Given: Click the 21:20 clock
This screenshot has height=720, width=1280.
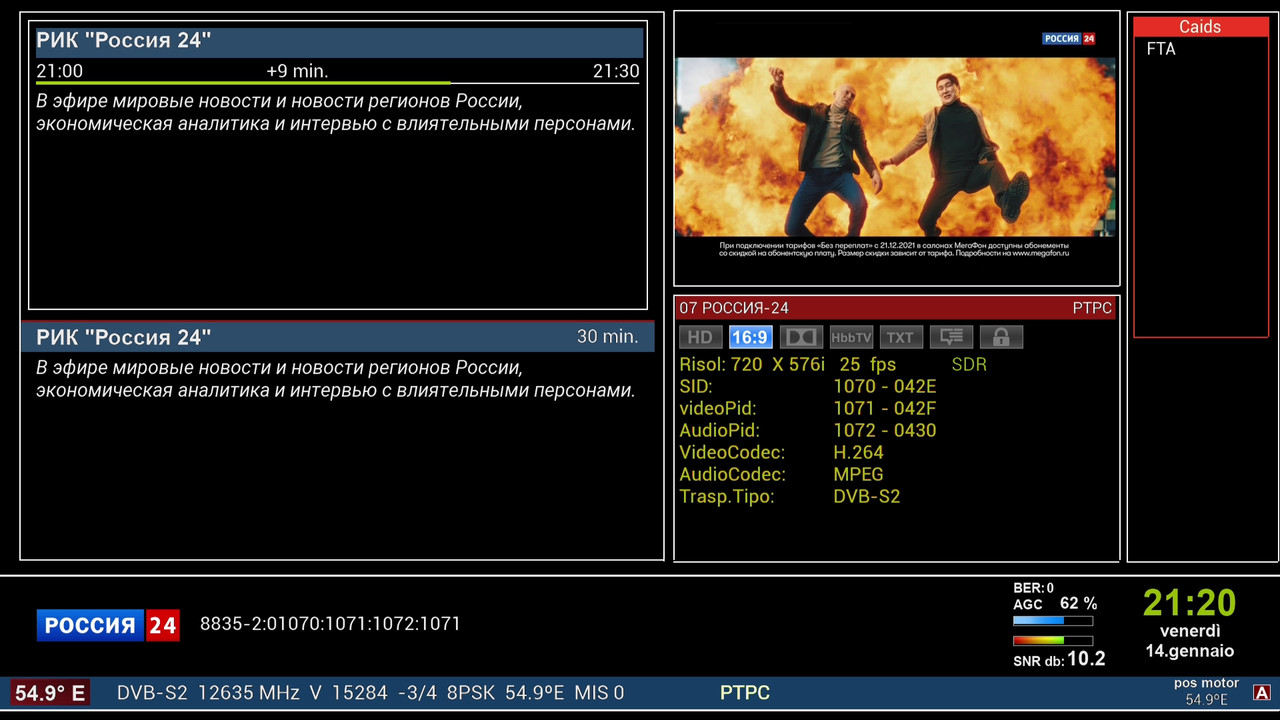Looking at the screenshot, I should (x=1190, y=603).
